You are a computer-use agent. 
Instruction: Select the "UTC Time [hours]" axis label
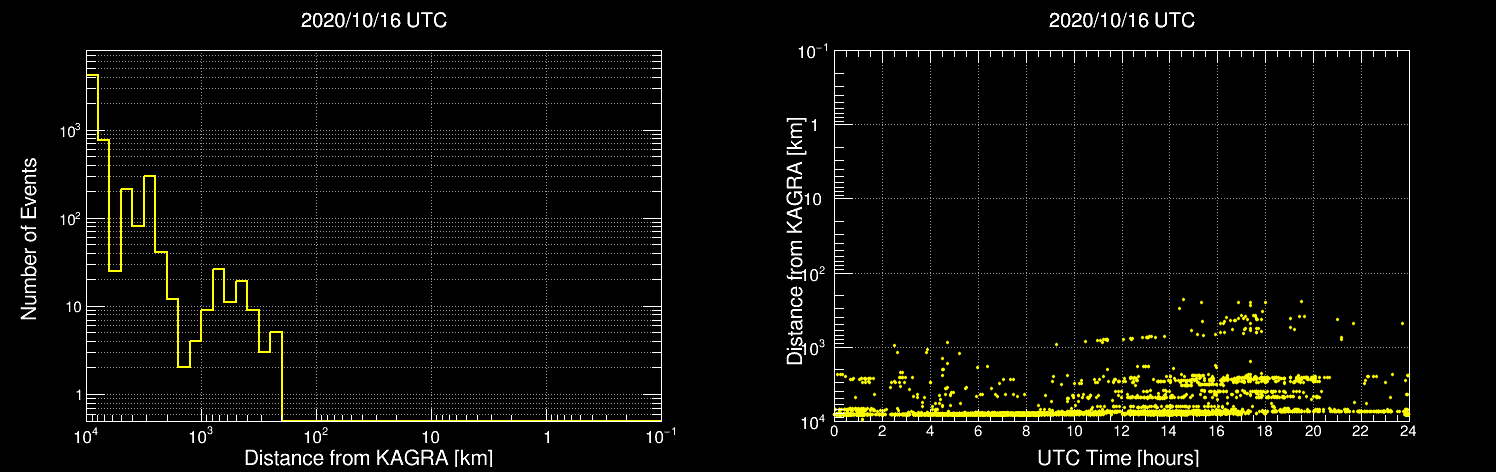point(1120,458)
